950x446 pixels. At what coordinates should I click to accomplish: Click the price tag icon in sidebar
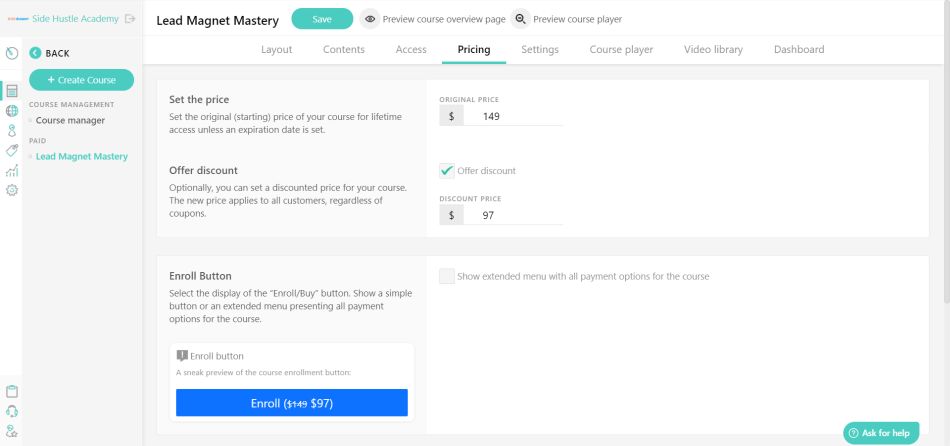click(12, 151)
